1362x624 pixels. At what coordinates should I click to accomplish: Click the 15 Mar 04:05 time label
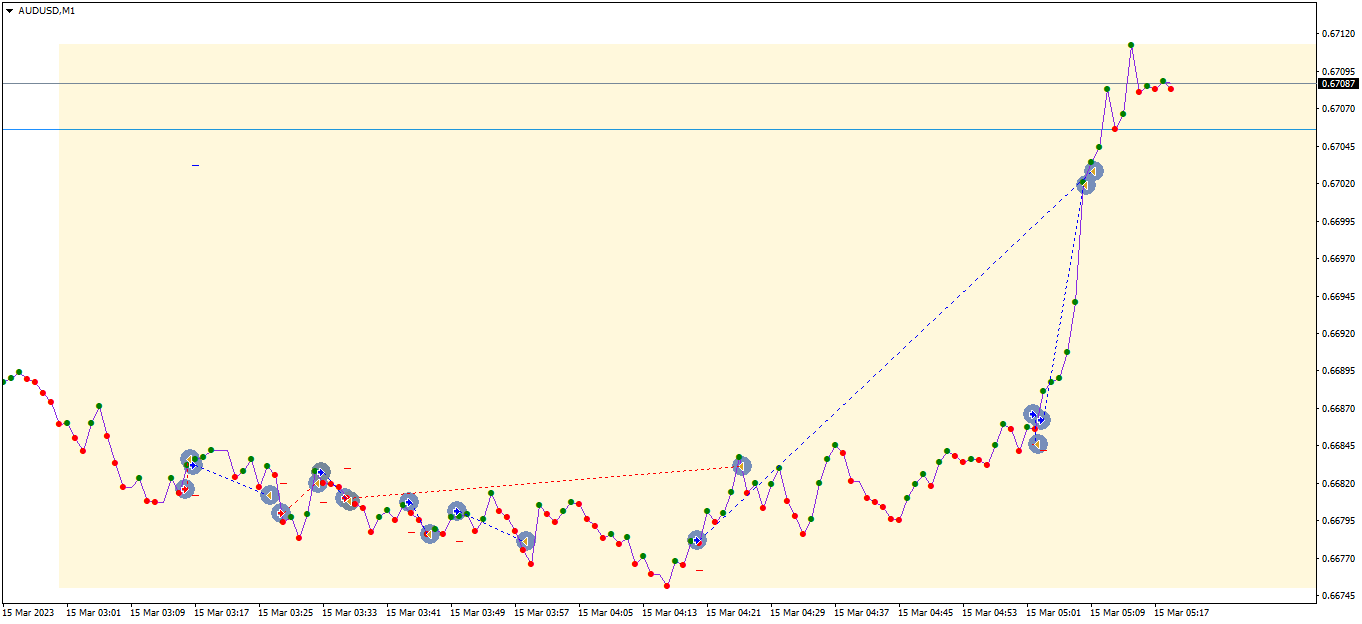[x=605, y=612]
